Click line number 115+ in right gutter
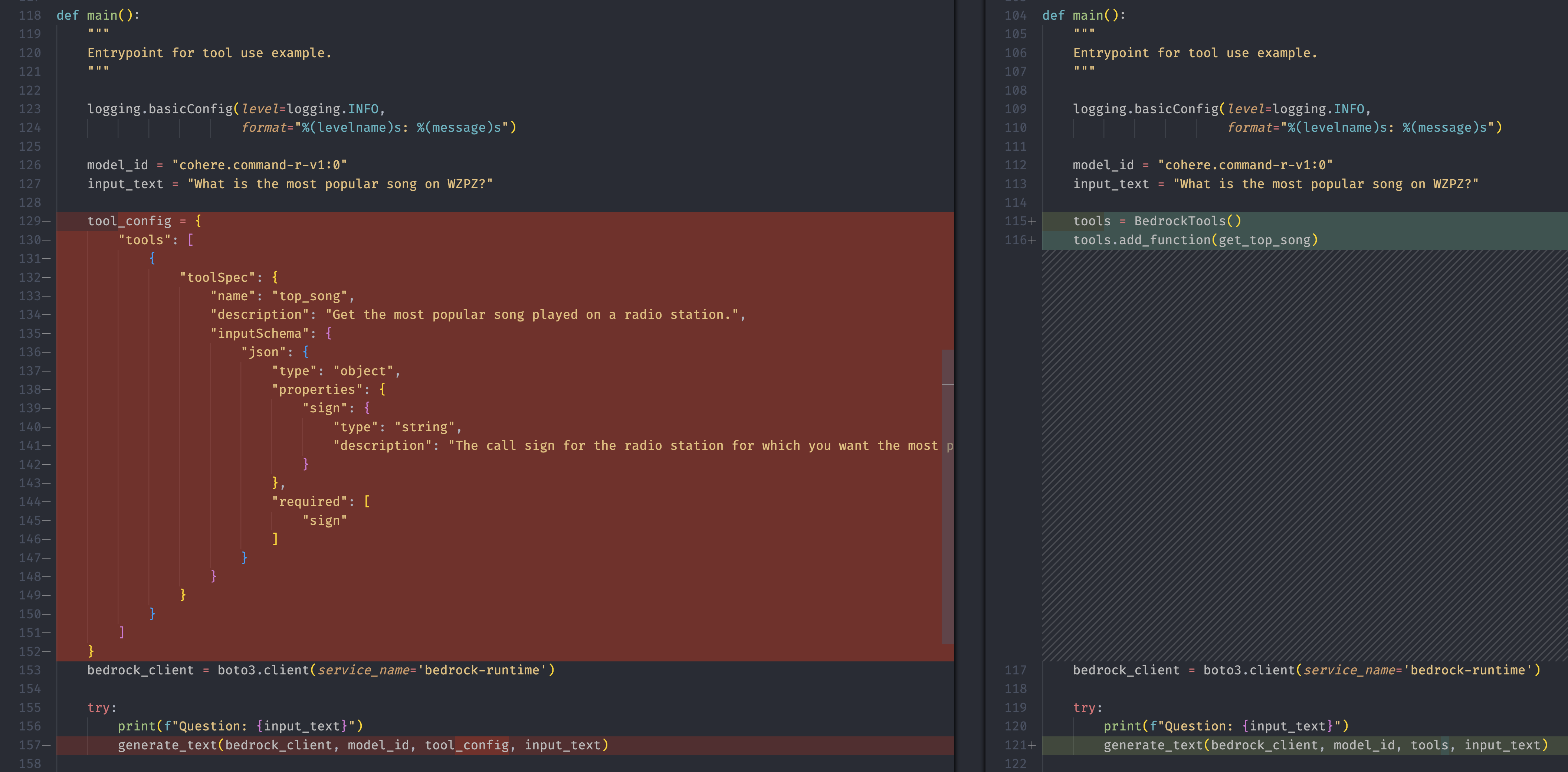 click(1020, 221)
